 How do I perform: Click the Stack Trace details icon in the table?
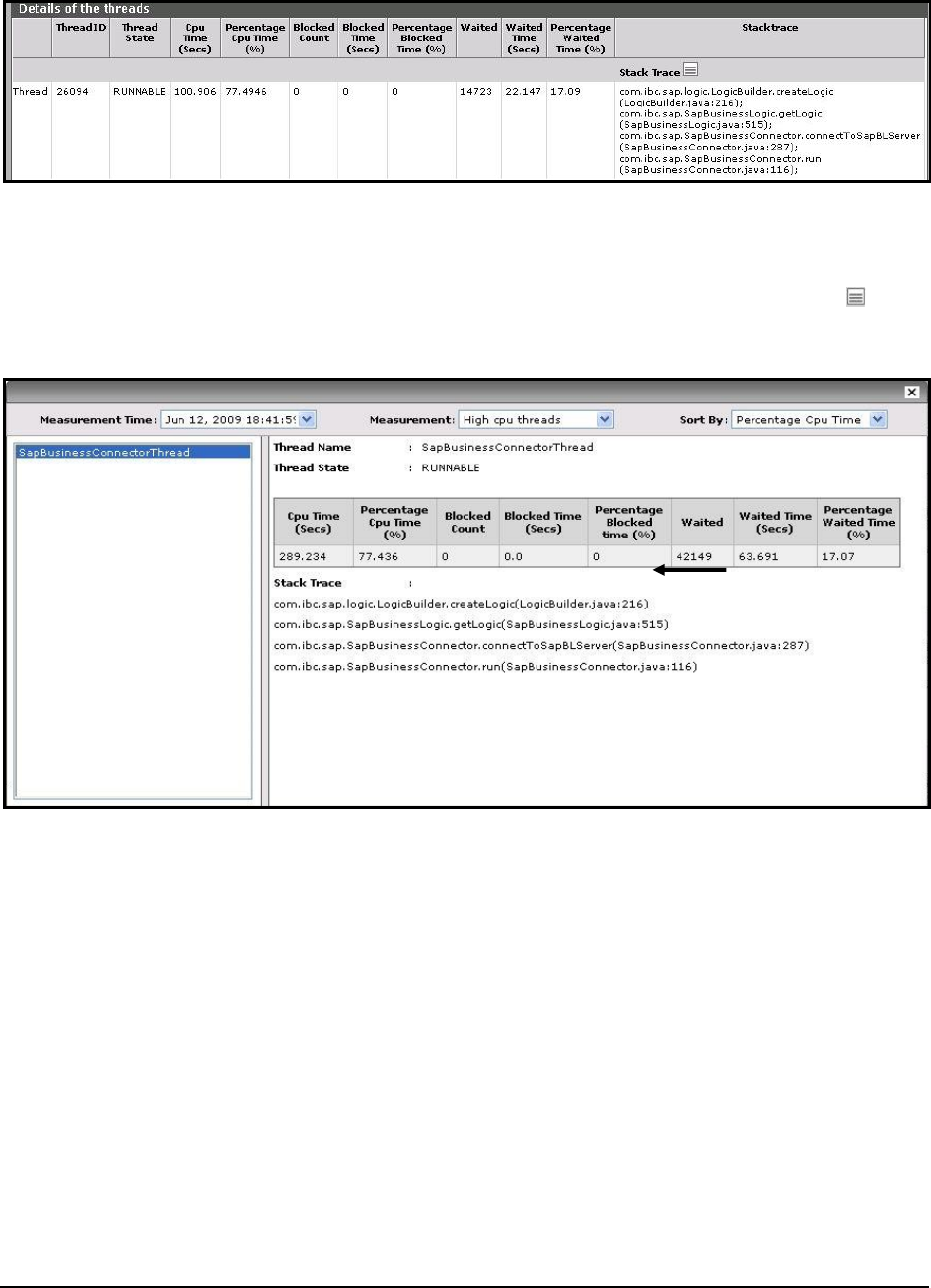click(x=691, y=70)
